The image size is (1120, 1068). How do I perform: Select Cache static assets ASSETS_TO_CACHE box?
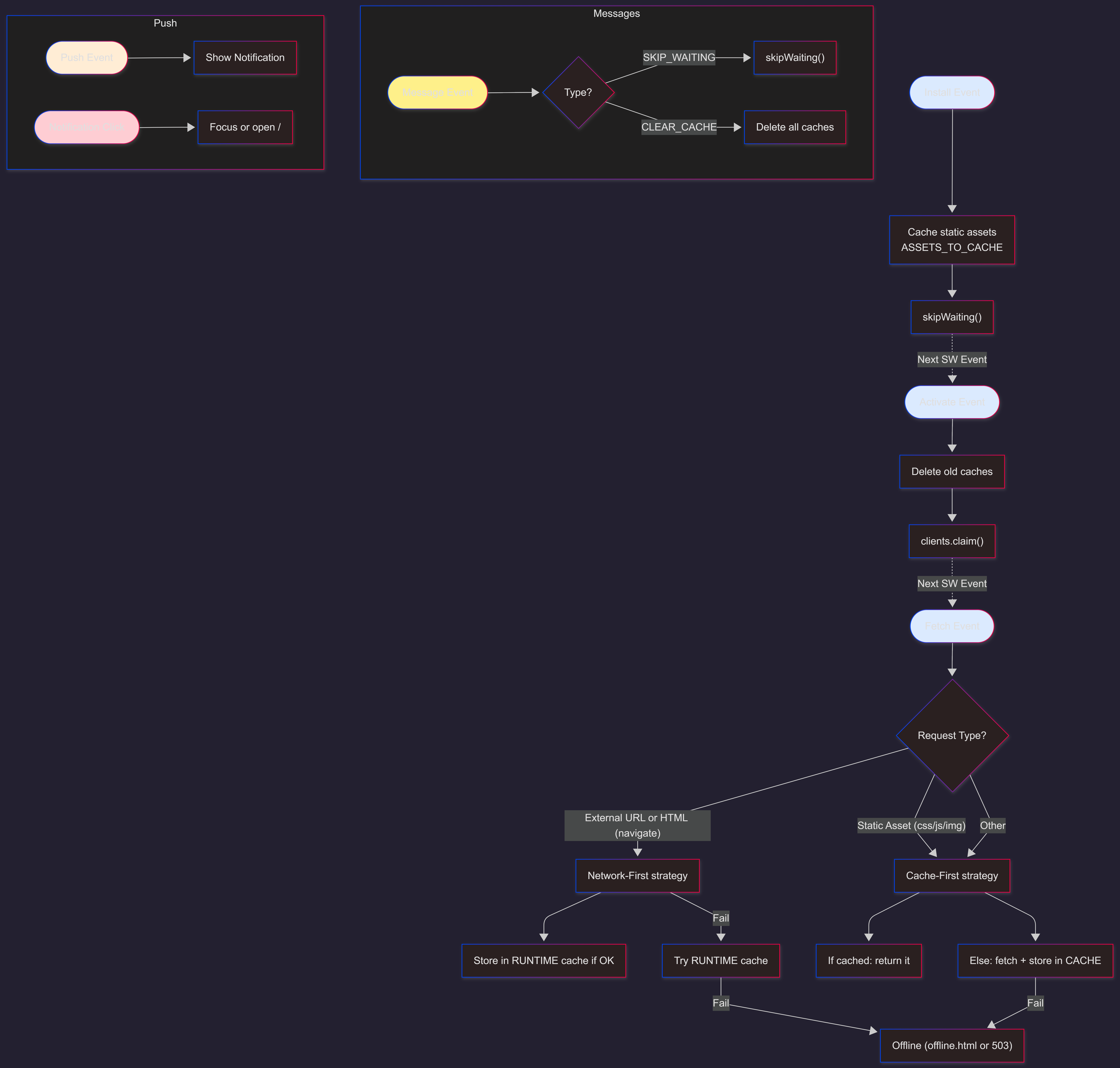coord(952,240)
